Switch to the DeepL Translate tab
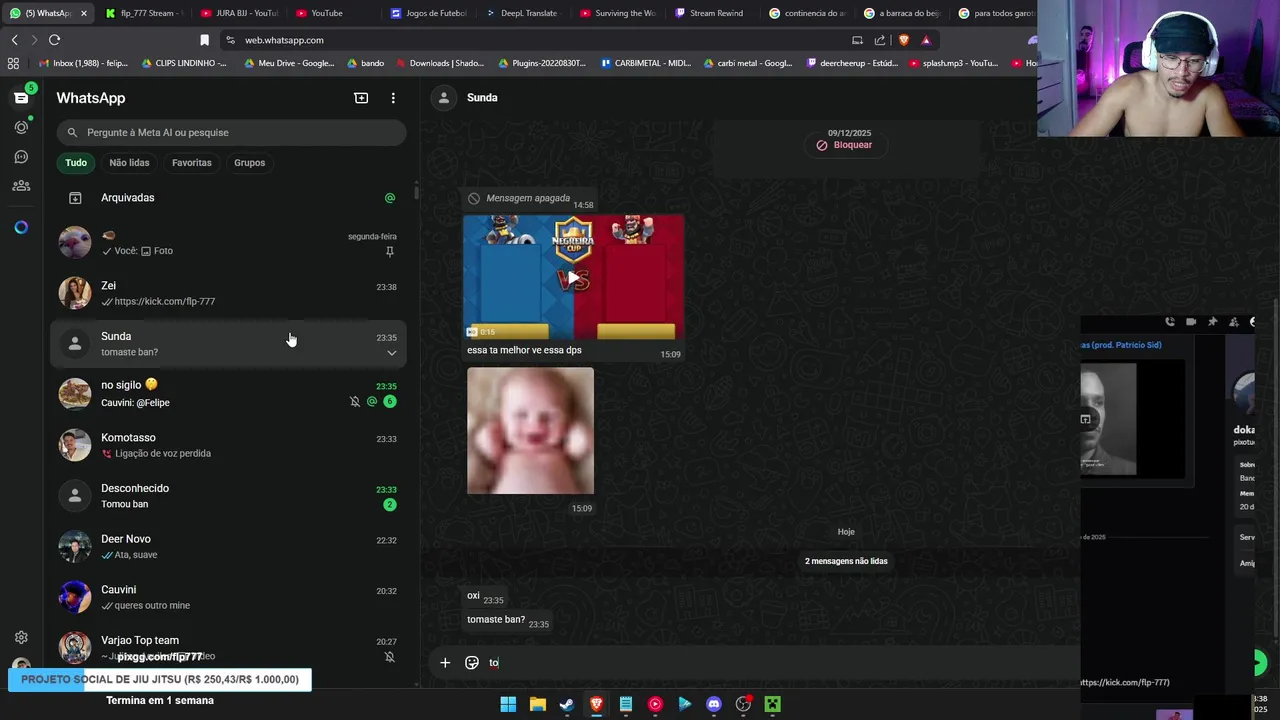Screen dimensions: 1280x720 pyautogui.click(x=522, y=13)
